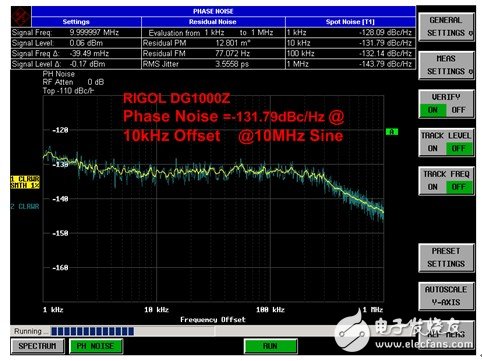Click AUTOSCALE Y-AXIS softkey

click(446, 296)
